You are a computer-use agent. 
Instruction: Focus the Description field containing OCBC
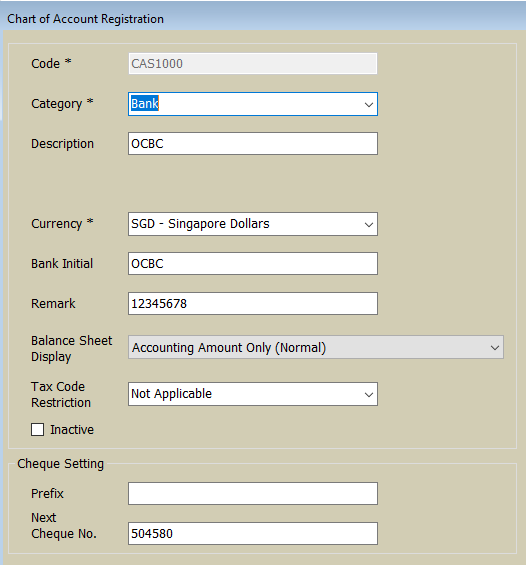click(253, 143)
